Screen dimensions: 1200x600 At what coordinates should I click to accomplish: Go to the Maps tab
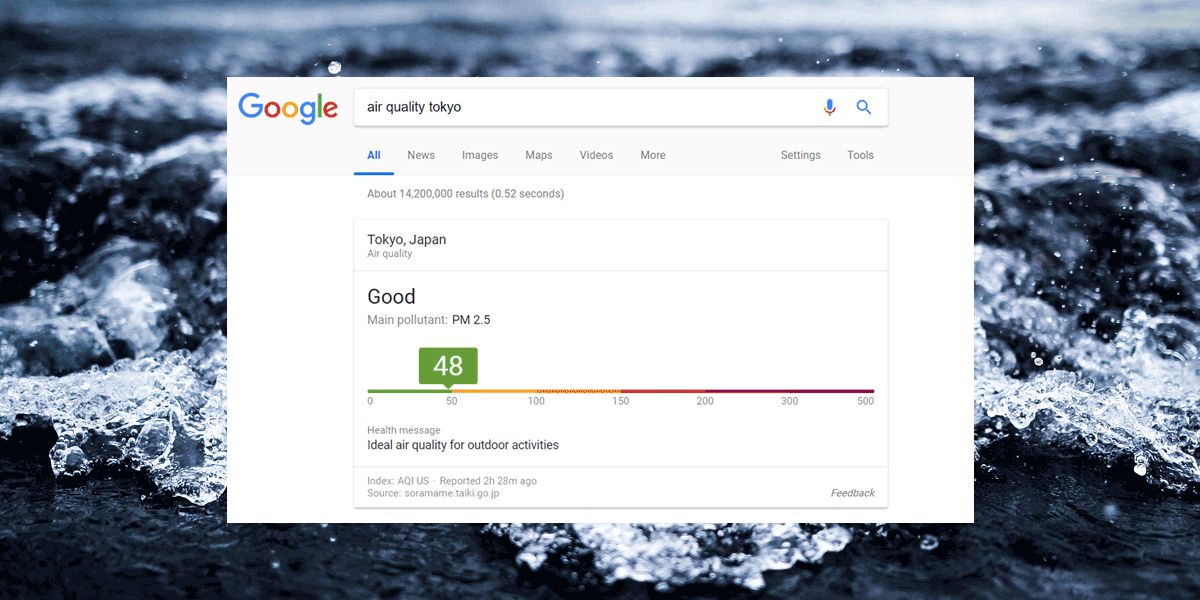pos(539,155)
